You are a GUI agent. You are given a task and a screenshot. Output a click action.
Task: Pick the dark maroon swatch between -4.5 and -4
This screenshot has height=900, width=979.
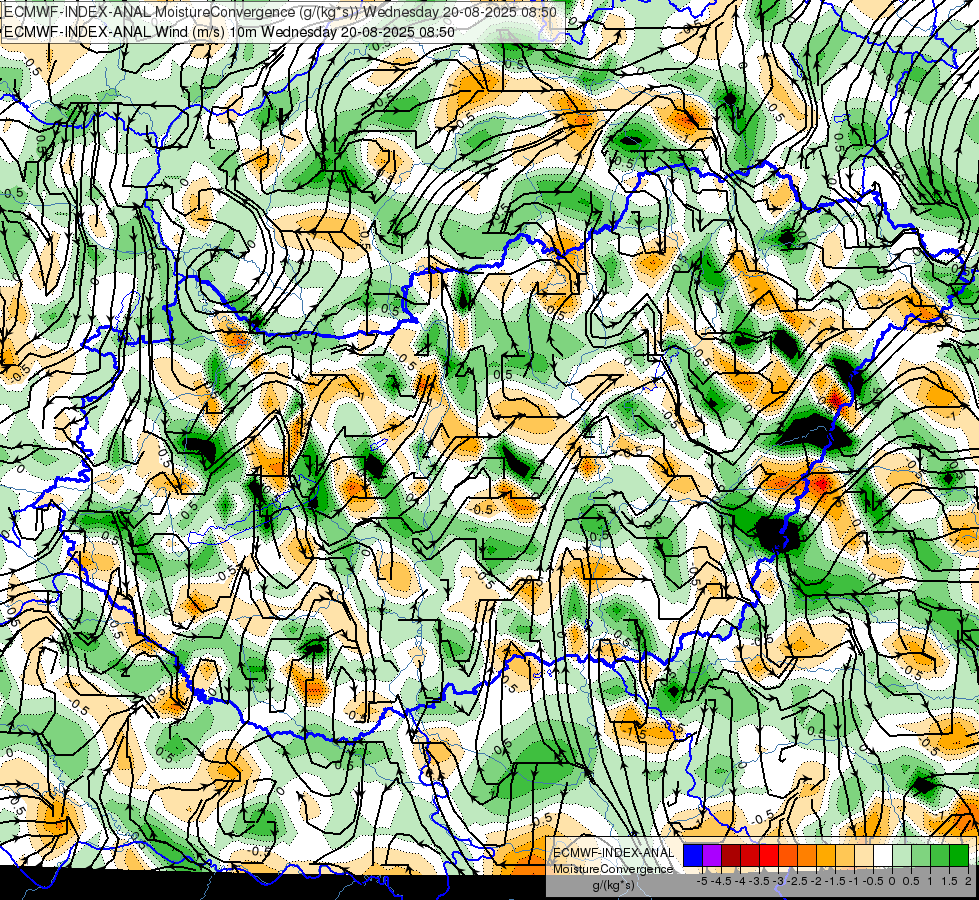click(x=731, y=856)
